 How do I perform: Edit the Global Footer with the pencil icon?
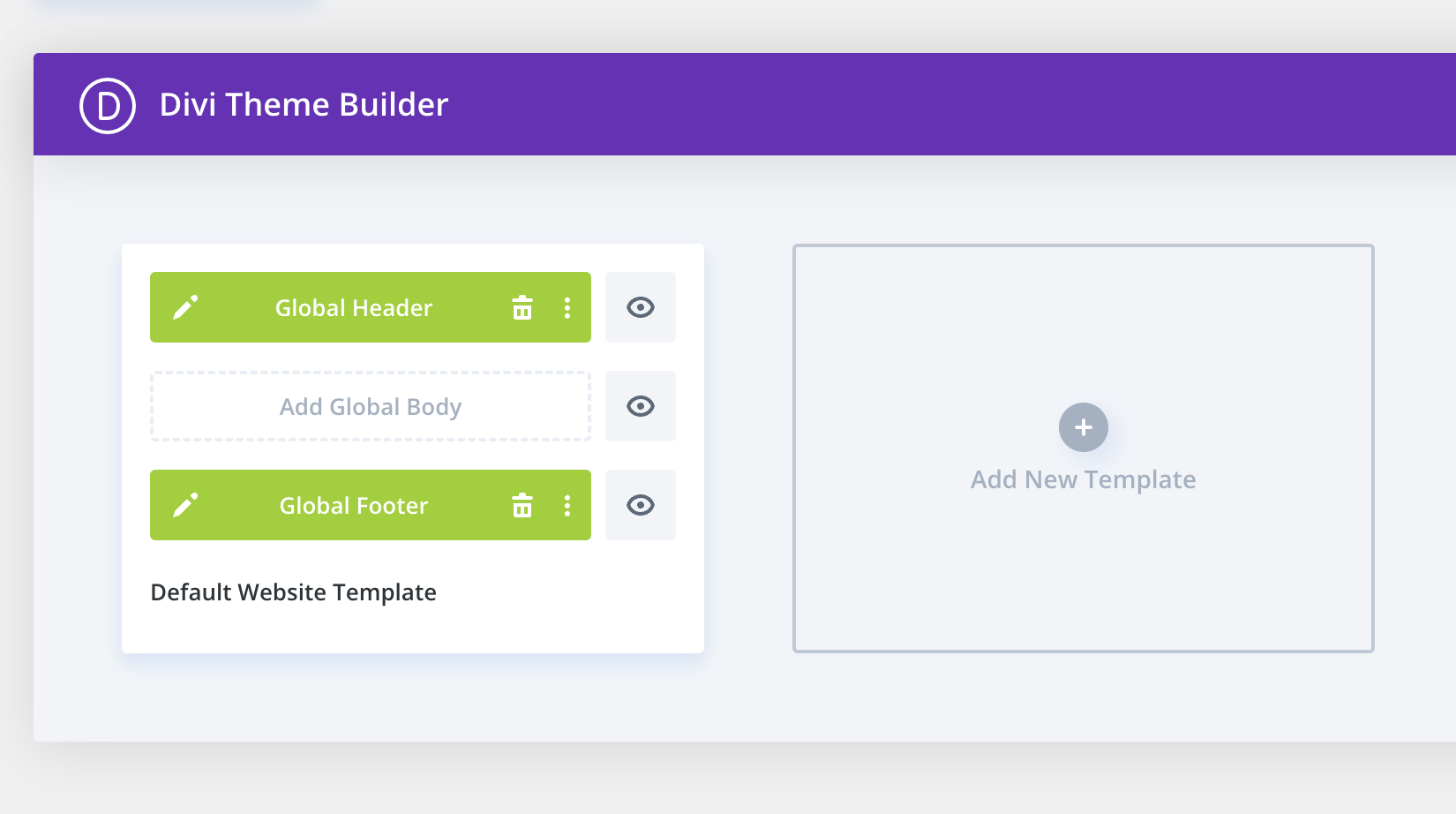[185, 505]
